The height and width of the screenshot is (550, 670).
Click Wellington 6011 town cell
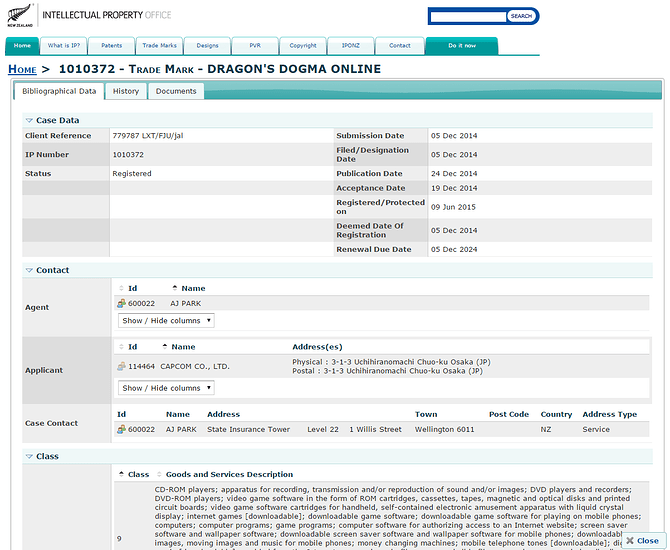click(x=444, y=429)
